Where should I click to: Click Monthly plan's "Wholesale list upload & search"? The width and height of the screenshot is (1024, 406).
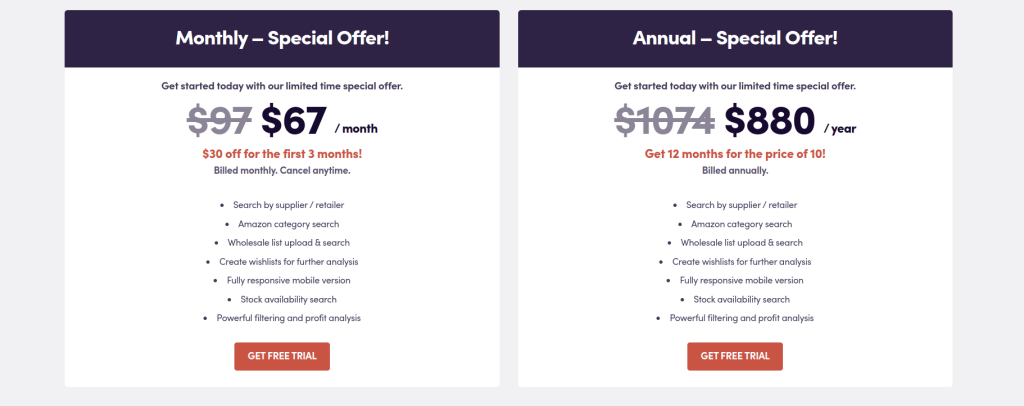tap(289, 243)
